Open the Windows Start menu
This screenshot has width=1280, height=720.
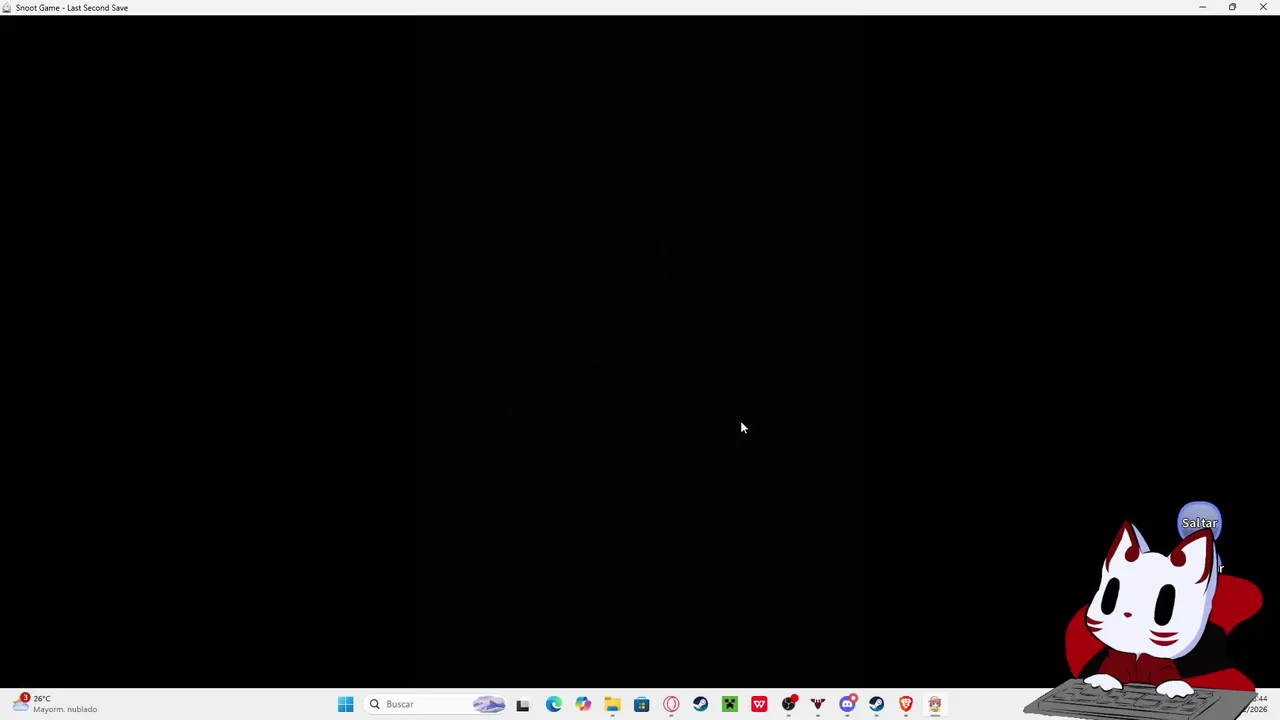[345, 704]
